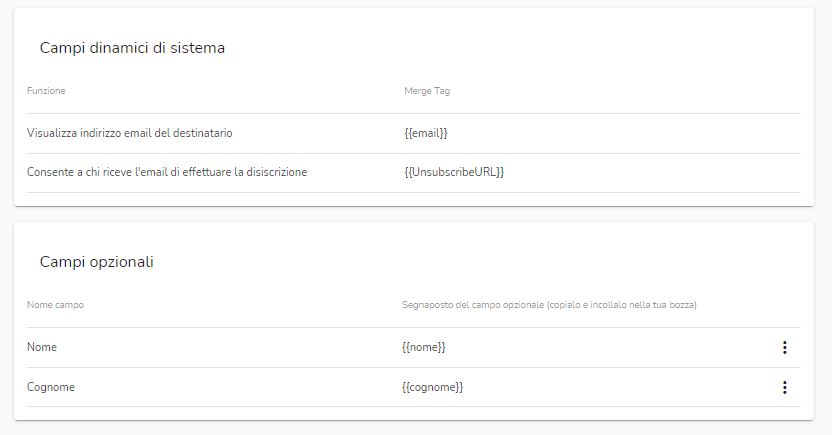832x435 pixels.
Task: Click the Nome optional field name
Action: (42, 347)
